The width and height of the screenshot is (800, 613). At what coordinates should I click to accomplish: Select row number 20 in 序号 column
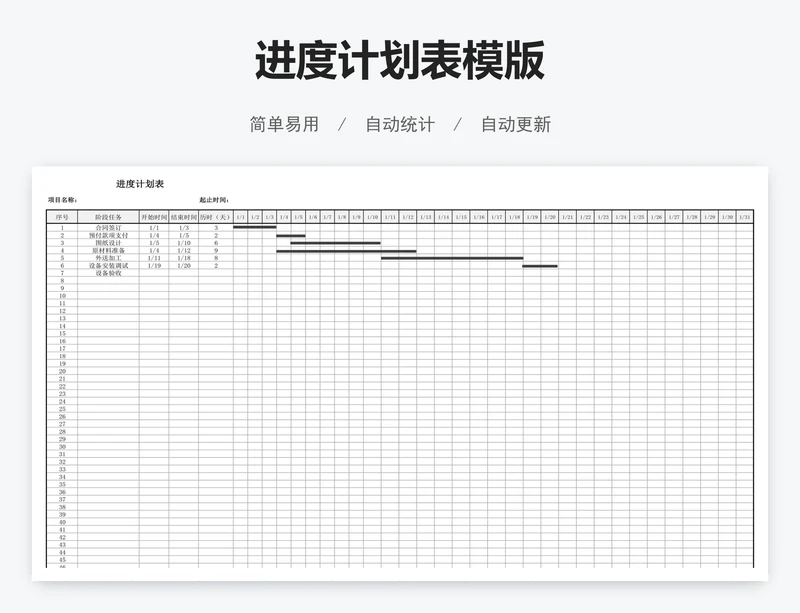[62, 372]
